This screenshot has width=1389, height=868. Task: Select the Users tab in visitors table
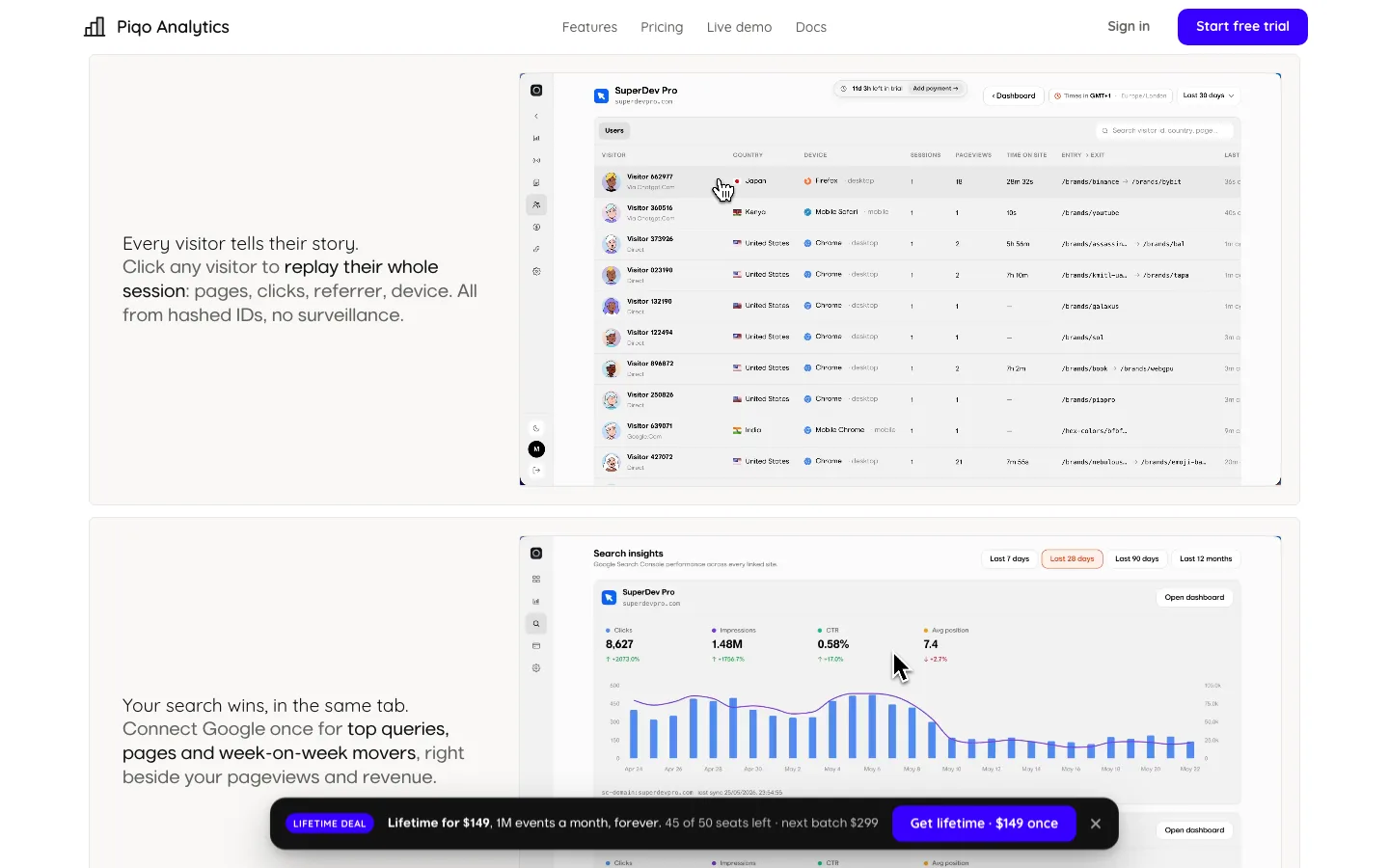[614, 130]
